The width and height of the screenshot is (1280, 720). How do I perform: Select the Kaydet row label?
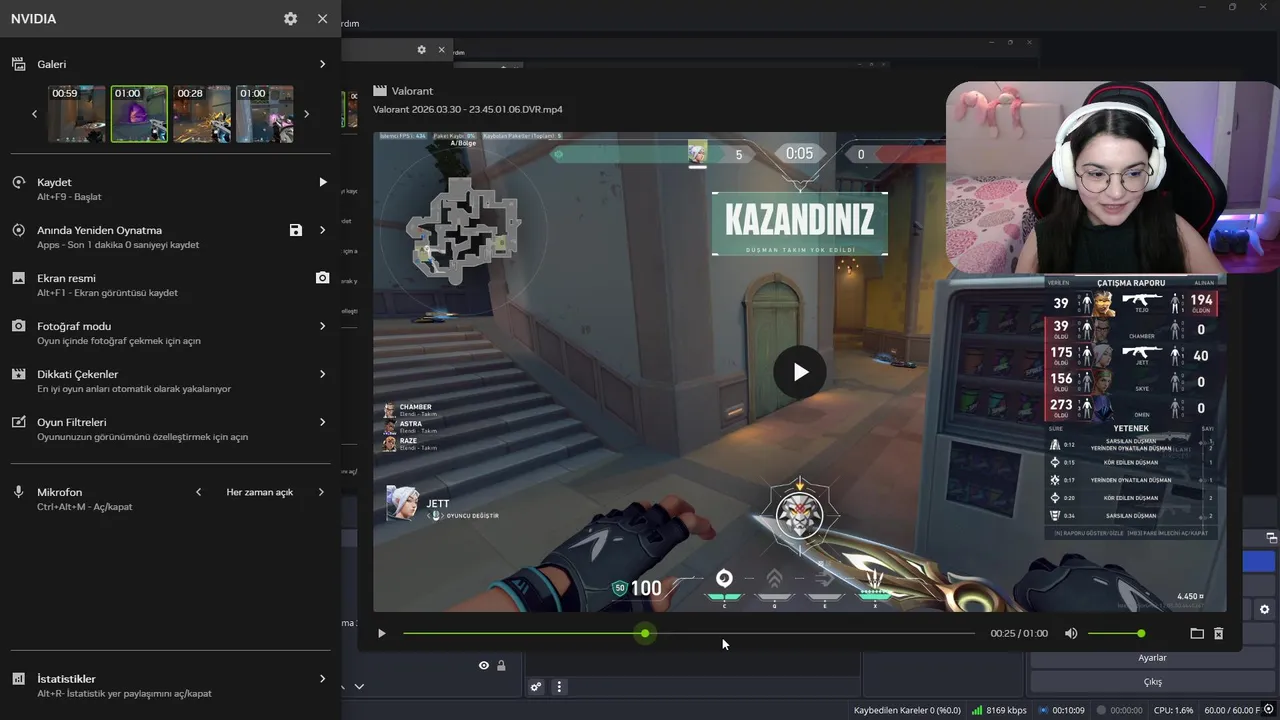(54, 182)
